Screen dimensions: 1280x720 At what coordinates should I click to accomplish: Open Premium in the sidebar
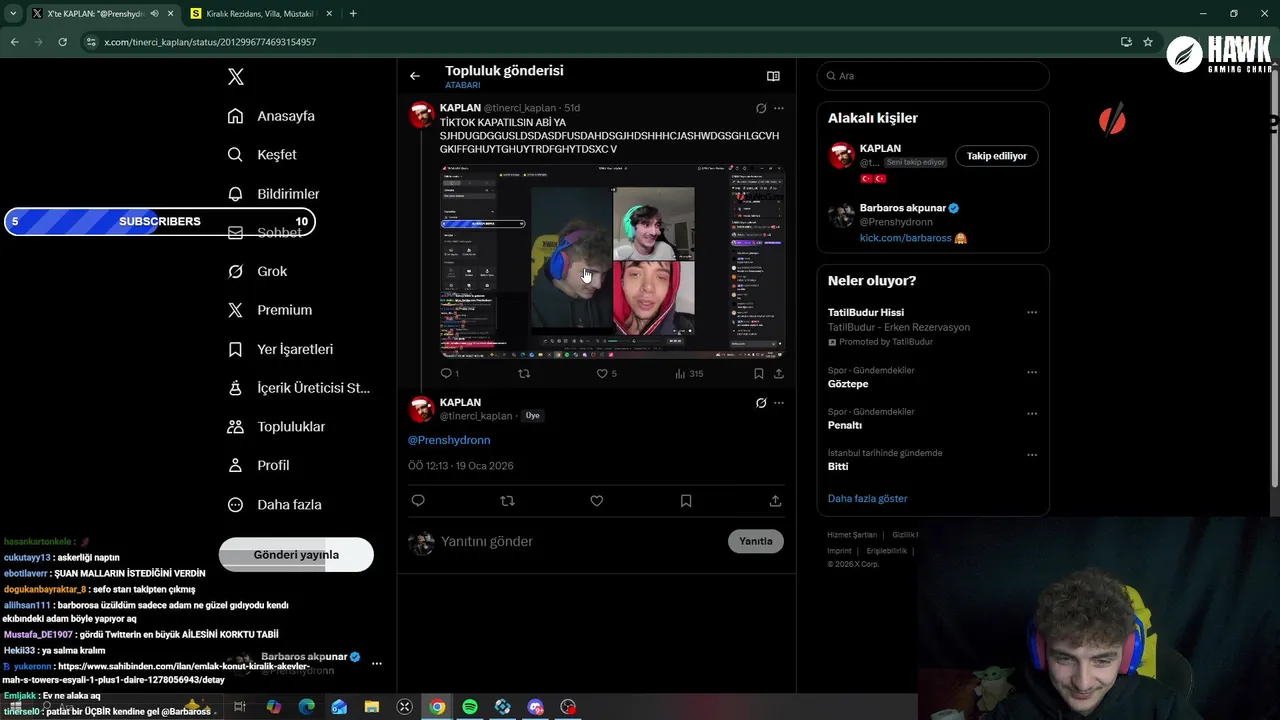tap(269, 310)
